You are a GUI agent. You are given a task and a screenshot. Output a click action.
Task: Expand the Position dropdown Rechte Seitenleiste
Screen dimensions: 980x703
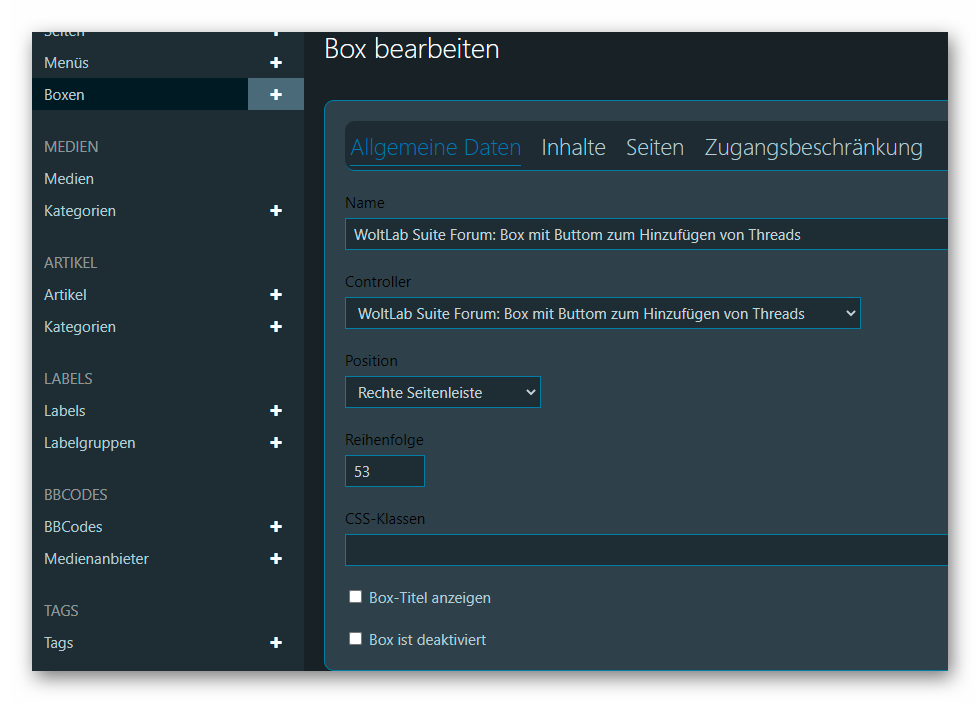pos(442,393)
